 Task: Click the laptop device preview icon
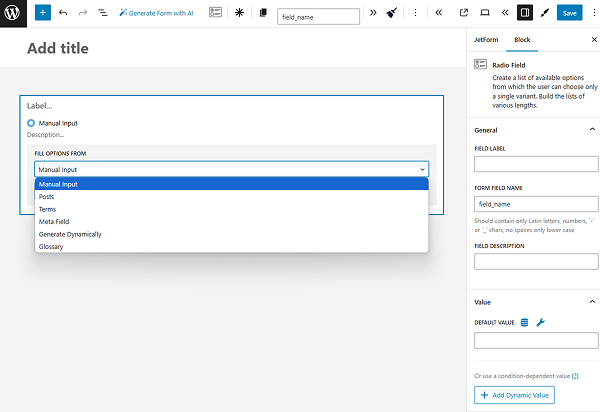(x=485, y=13)
